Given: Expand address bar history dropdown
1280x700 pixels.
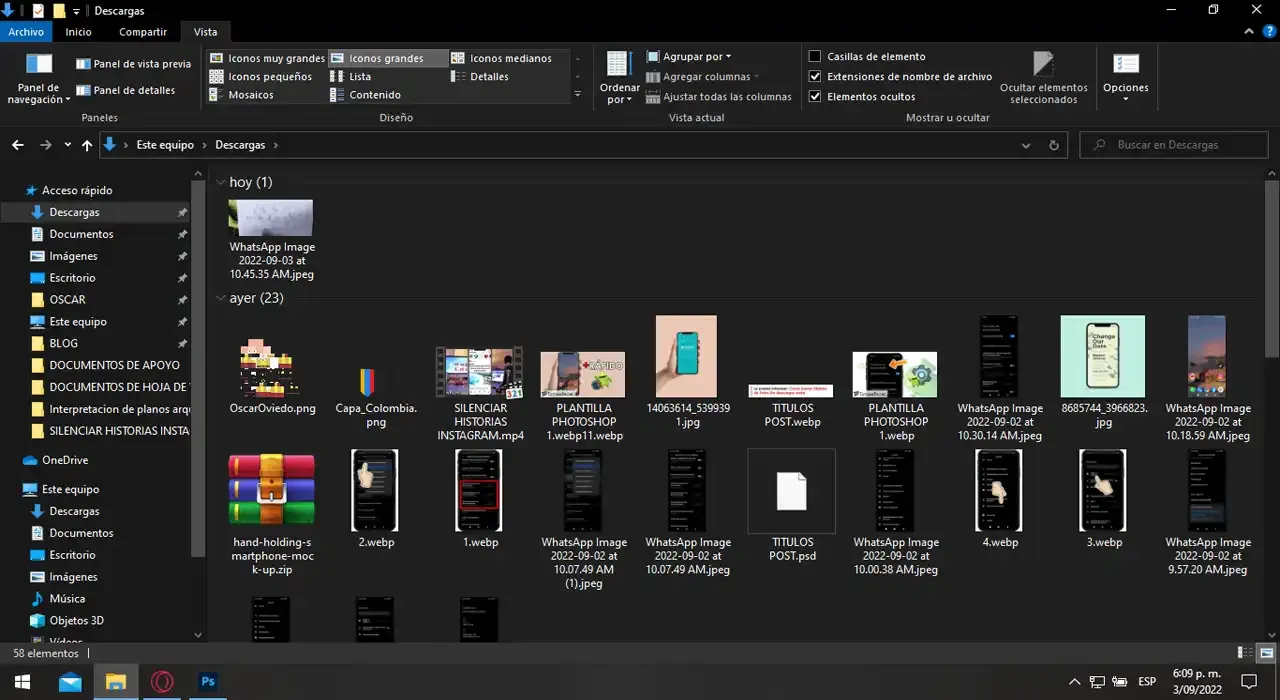Looking at the screenshot, I should coord(1026,145).
